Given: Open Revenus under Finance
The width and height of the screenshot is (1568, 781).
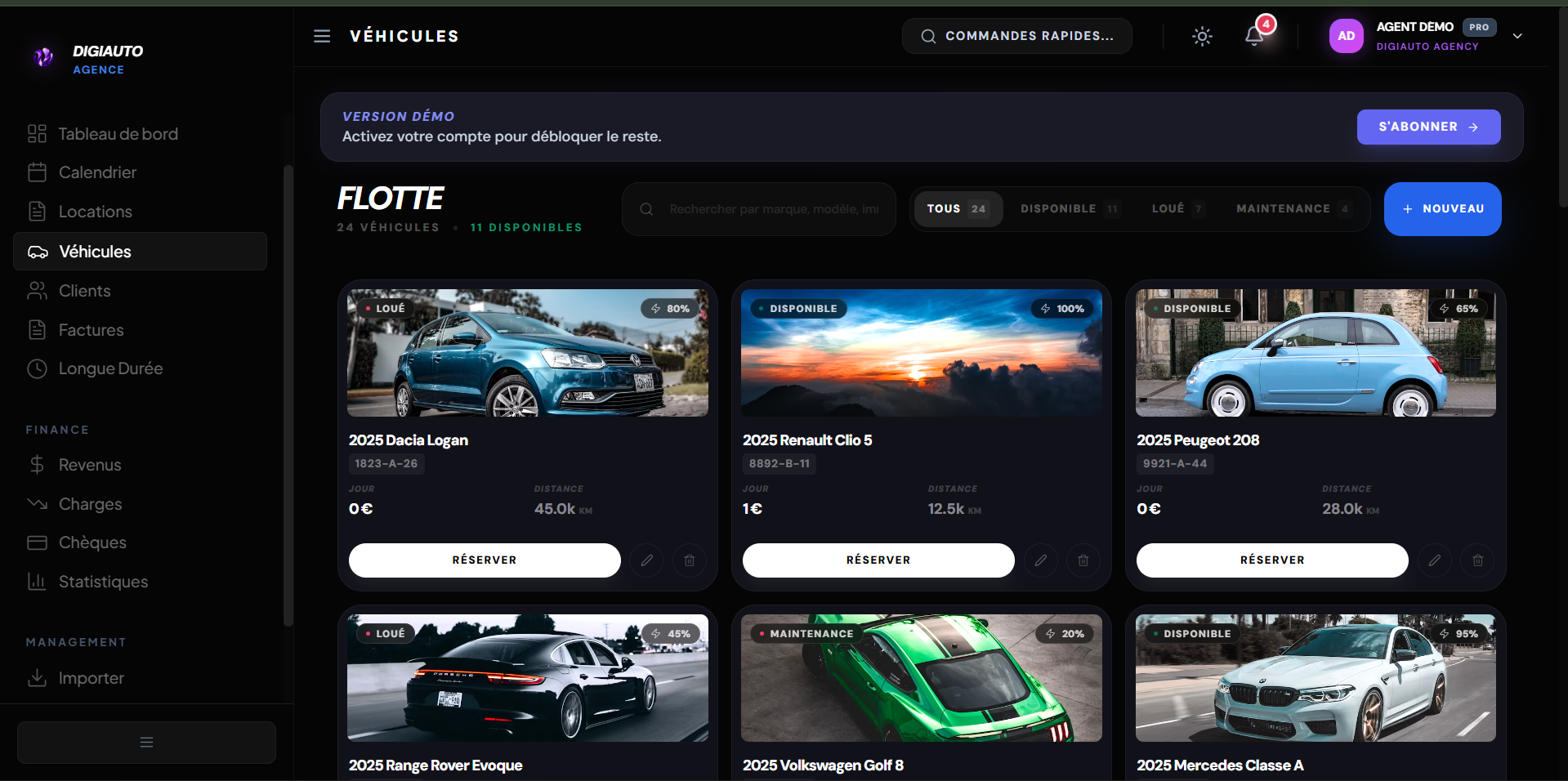Looking at the screenshot, I should coord(140,465).
